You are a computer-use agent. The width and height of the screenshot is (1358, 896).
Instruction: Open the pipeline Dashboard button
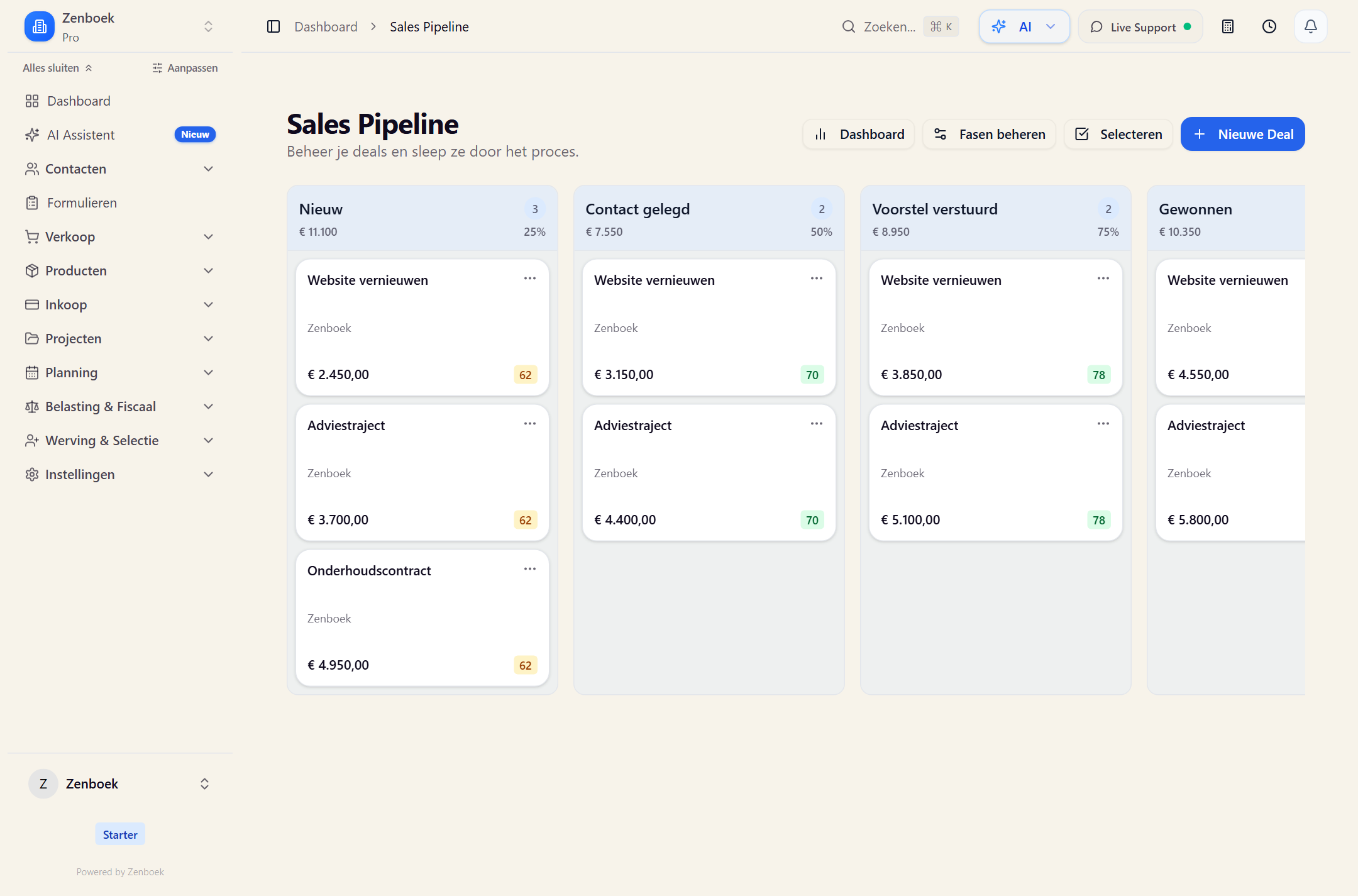click(x=859, y=134)
